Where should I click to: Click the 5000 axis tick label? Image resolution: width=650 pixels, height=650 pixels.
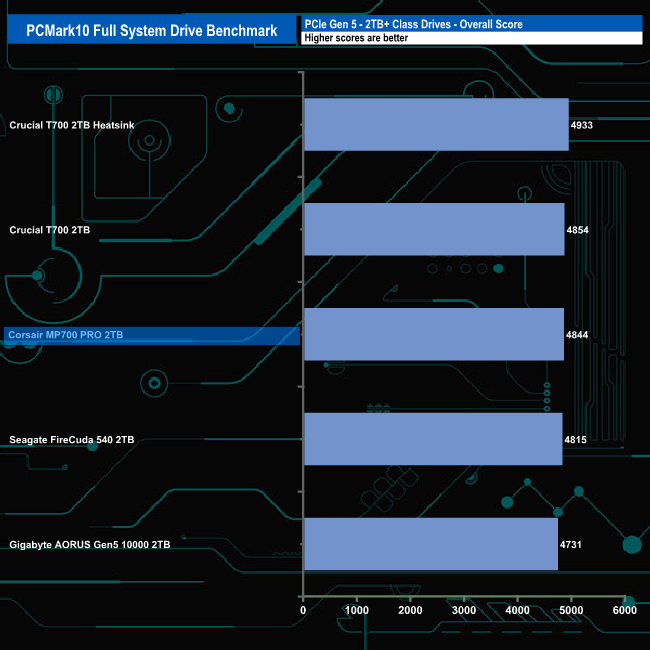(571, 610)
